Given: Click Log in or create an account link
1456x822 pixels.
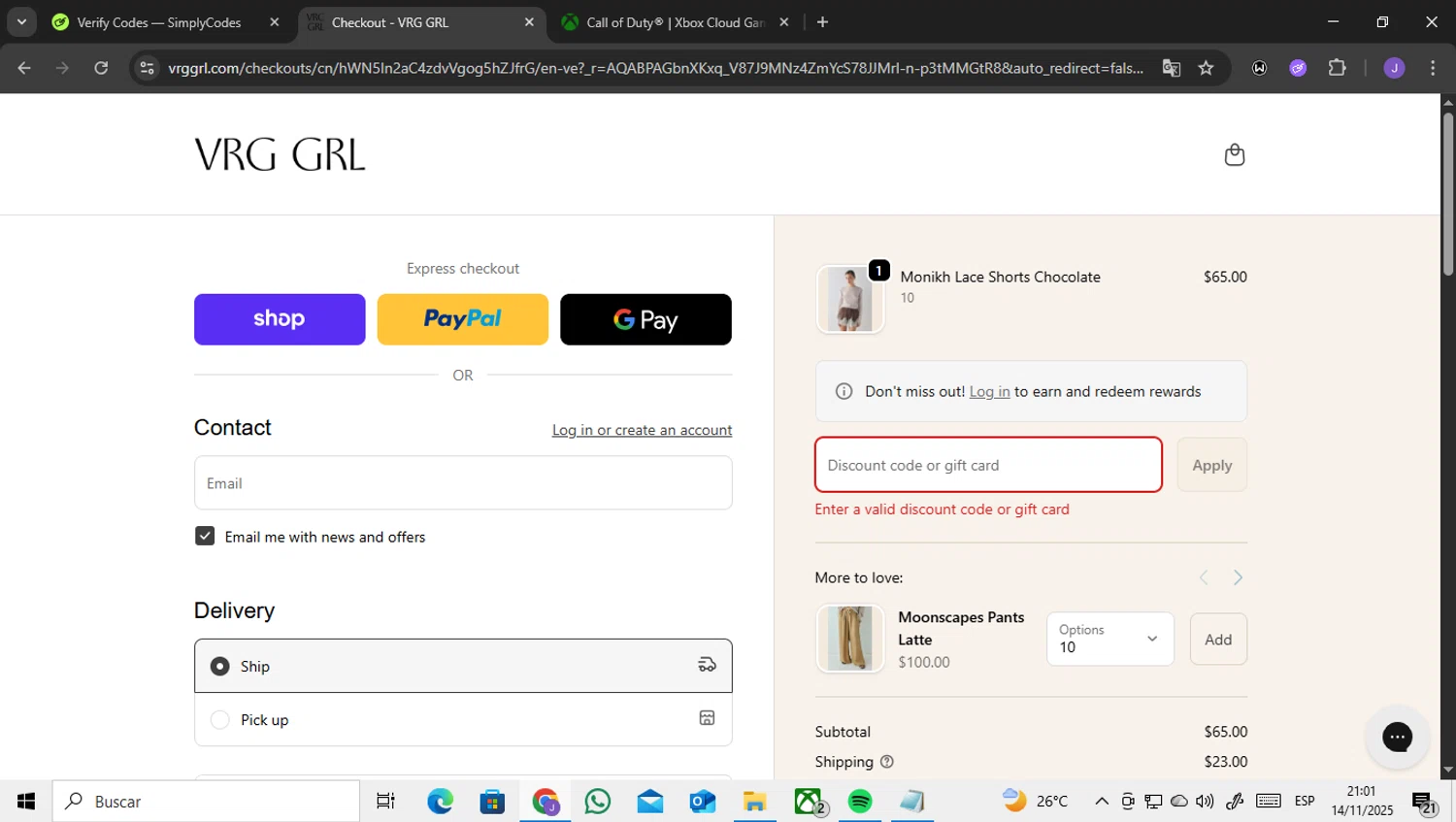Looking at the screenshot, I should click(x=642, y=430).
